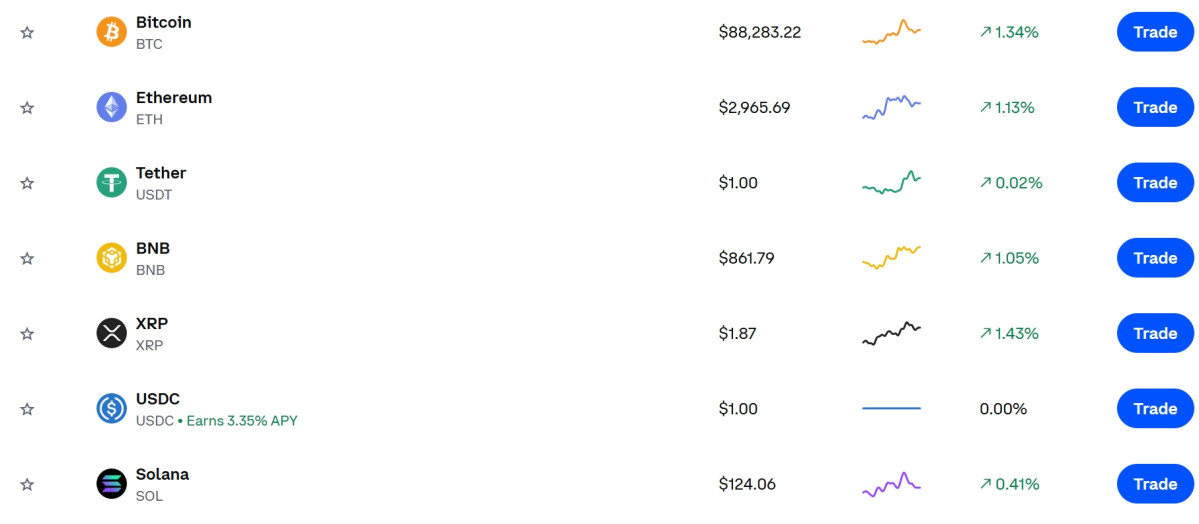Click the green Tether logo icon
This screenshot has height=524, width=1199.
[111, 183]
